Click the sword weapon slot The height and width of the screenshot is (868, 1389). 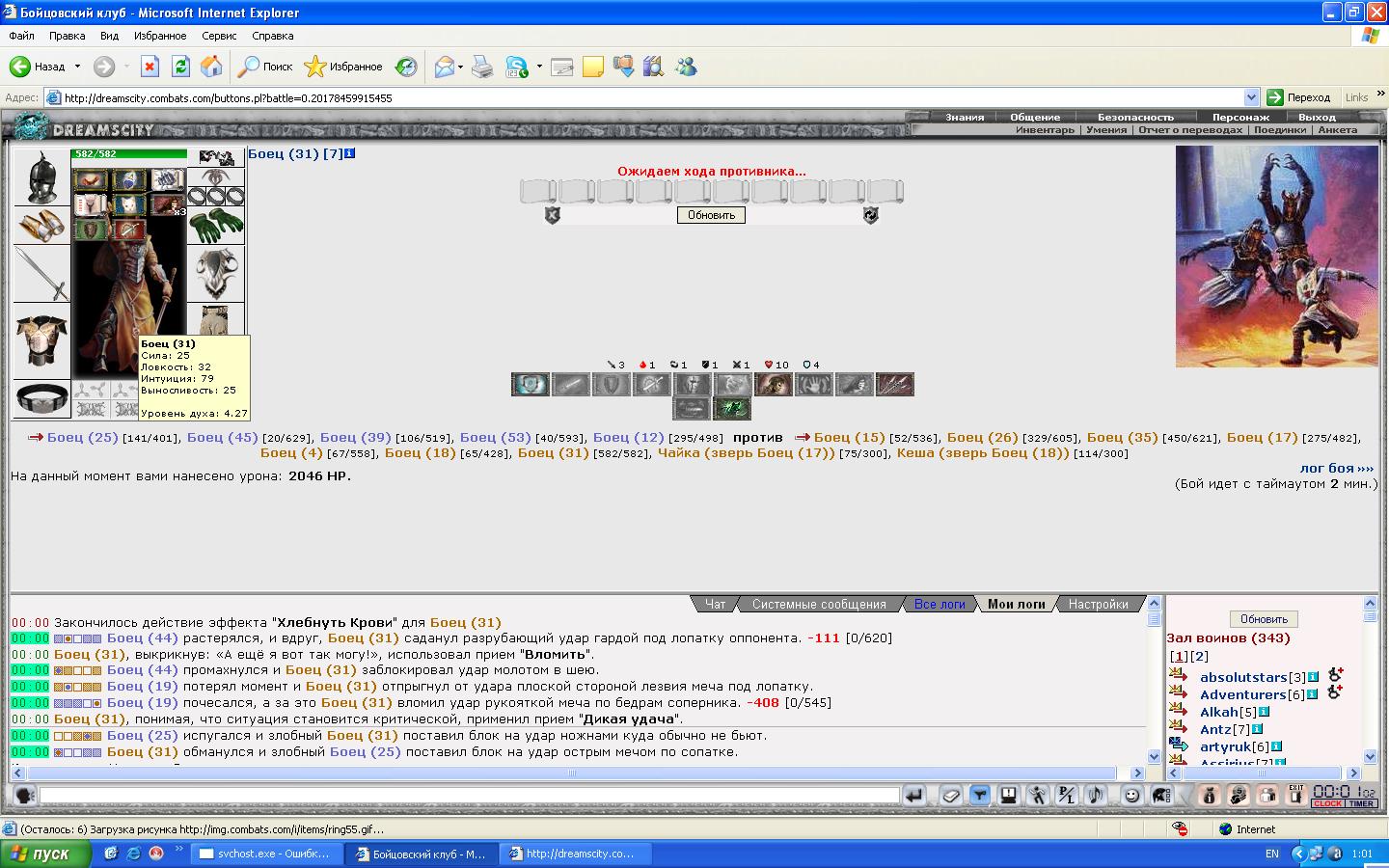click(x=41, y=274)
